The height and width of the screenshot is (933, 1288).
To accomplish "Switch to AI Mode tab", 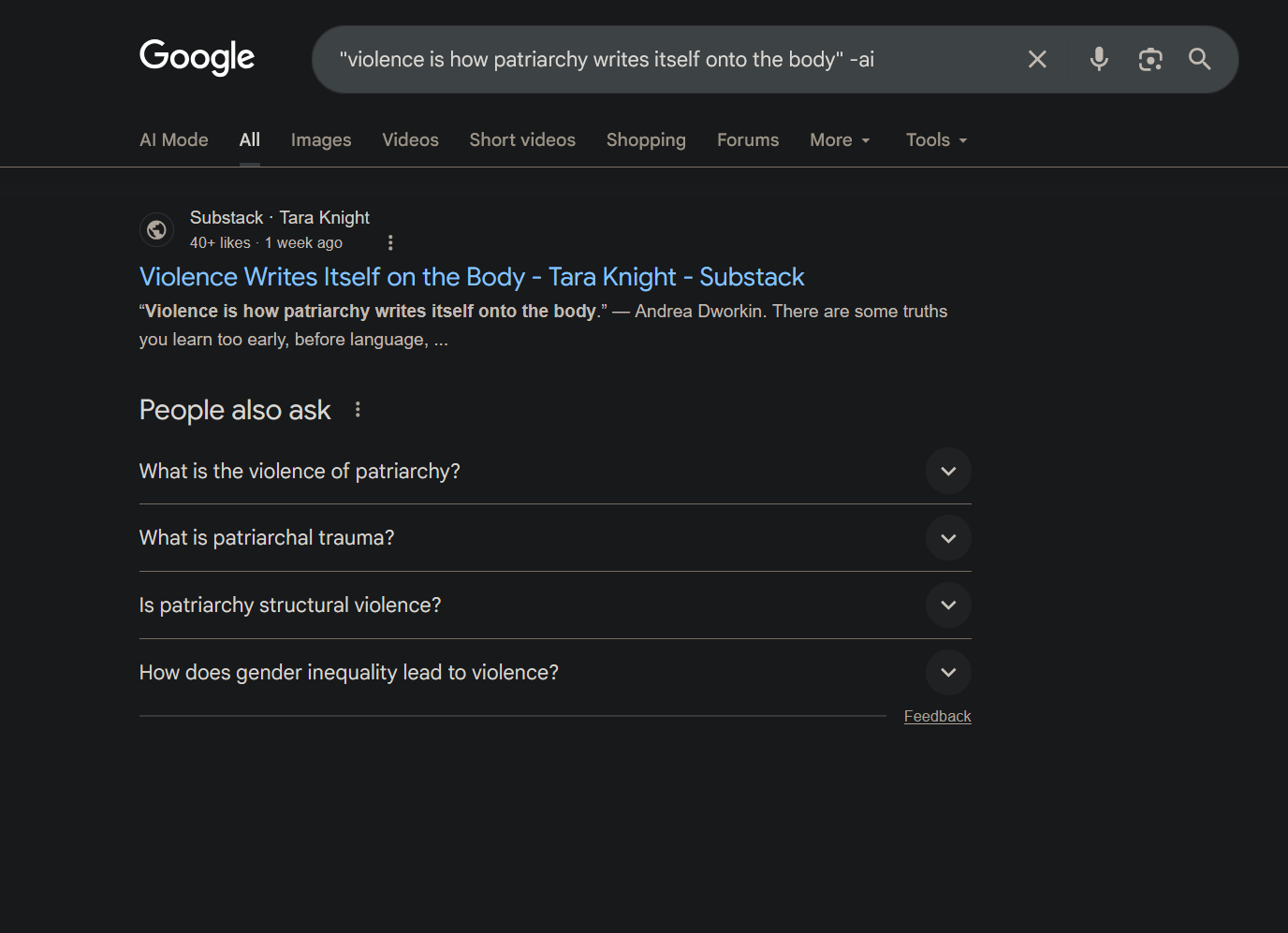I will tap(174, 140).
